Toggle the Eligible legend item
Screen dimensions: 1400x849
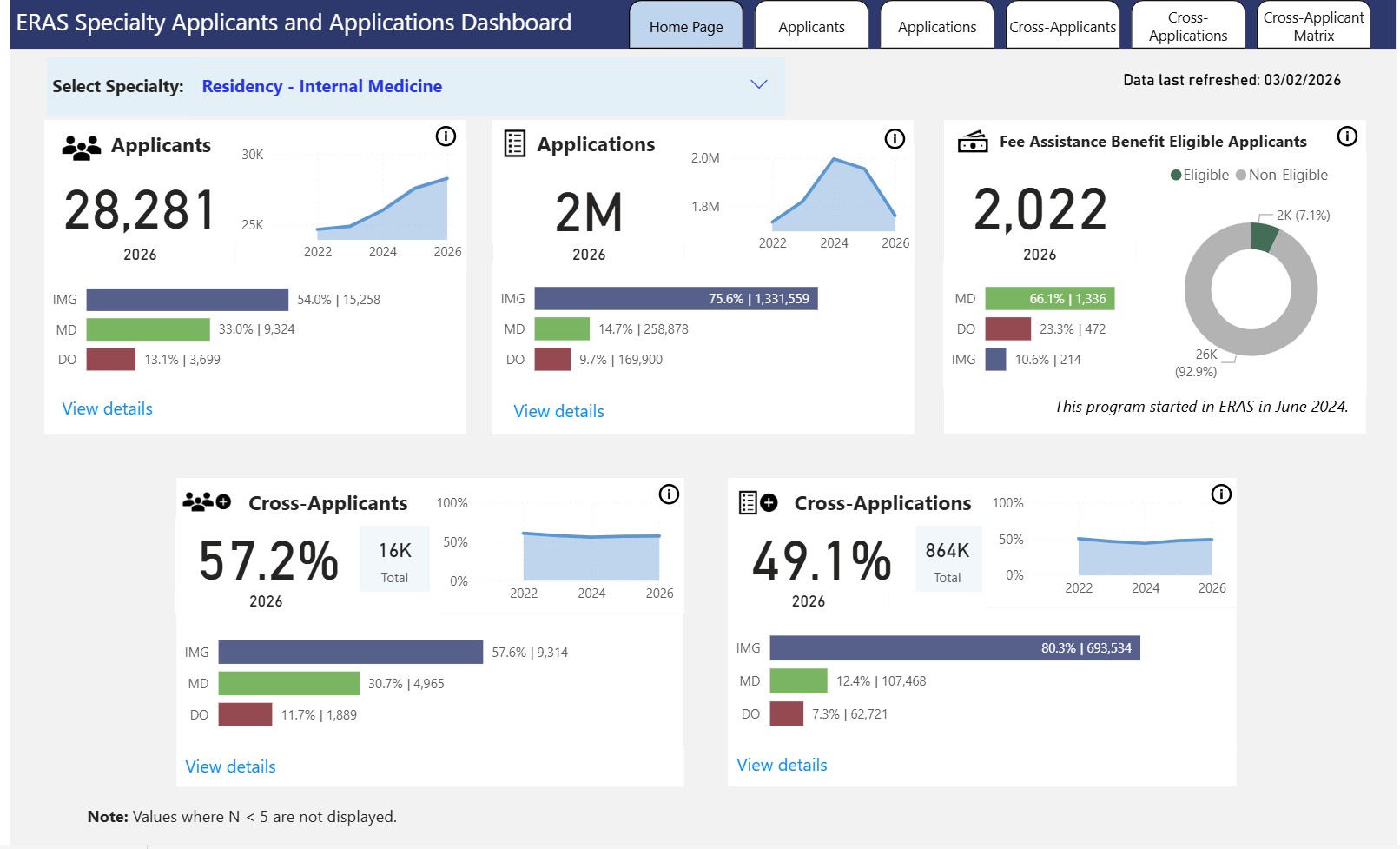[1199, 175]
